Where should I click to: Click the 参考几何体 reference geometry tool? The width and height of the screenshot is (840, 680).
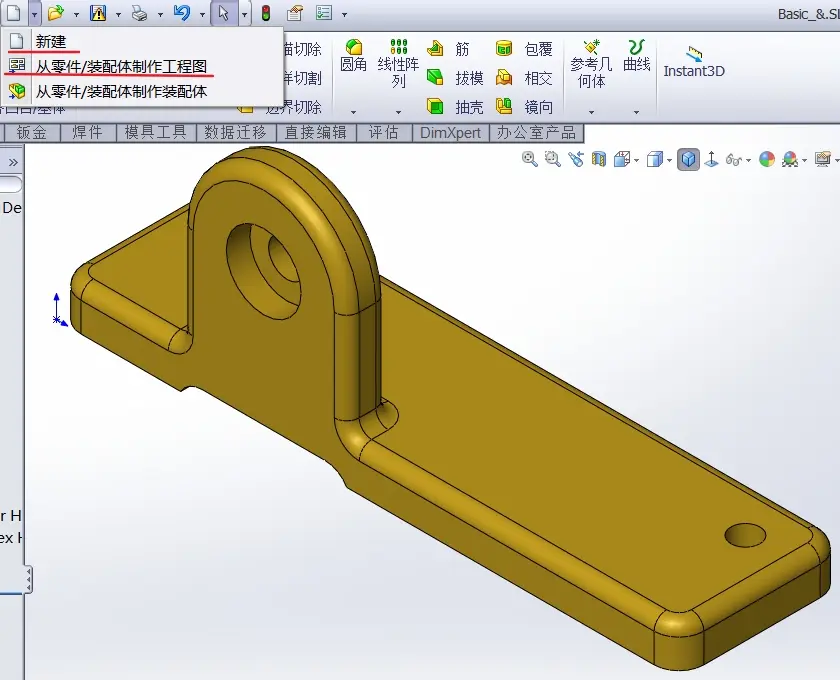591,64
